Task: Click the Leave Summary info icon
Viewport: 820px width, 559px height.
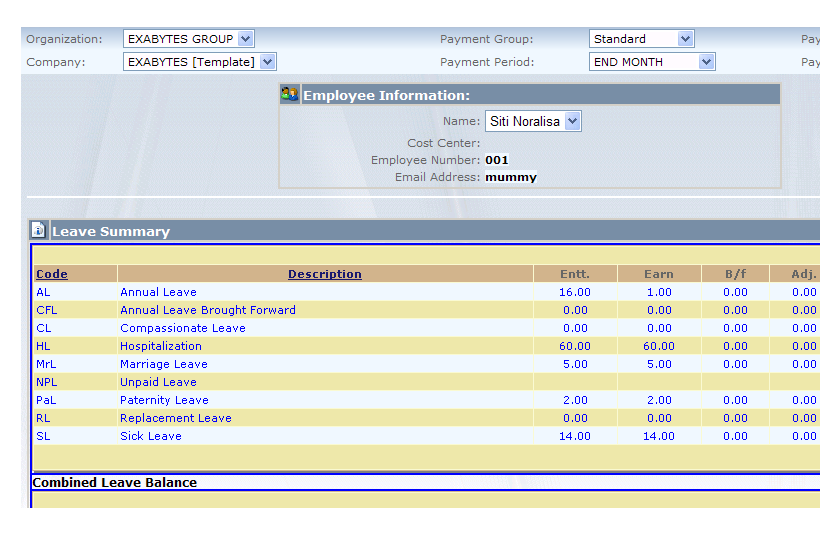Action: point(38,230)
